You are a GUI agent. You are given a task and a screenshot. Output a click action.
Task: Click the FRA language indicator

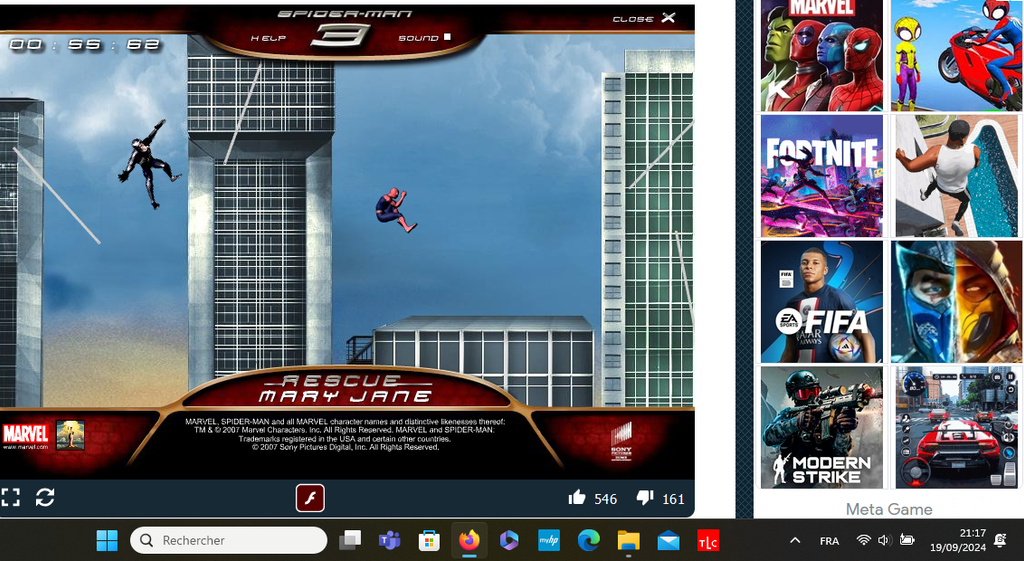[x=829, y=541]
